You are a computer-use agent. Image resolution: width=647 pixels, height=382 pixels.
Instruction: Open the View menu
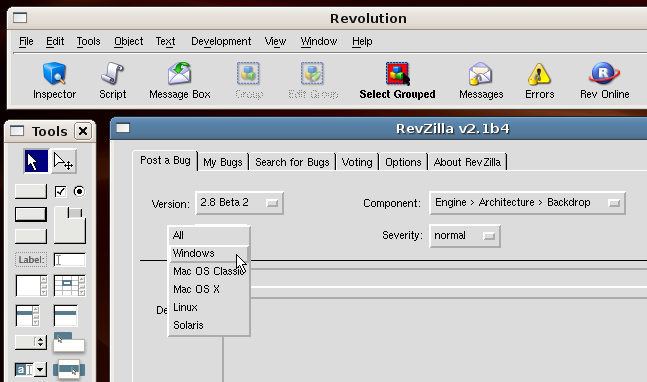tap(275, 41)
